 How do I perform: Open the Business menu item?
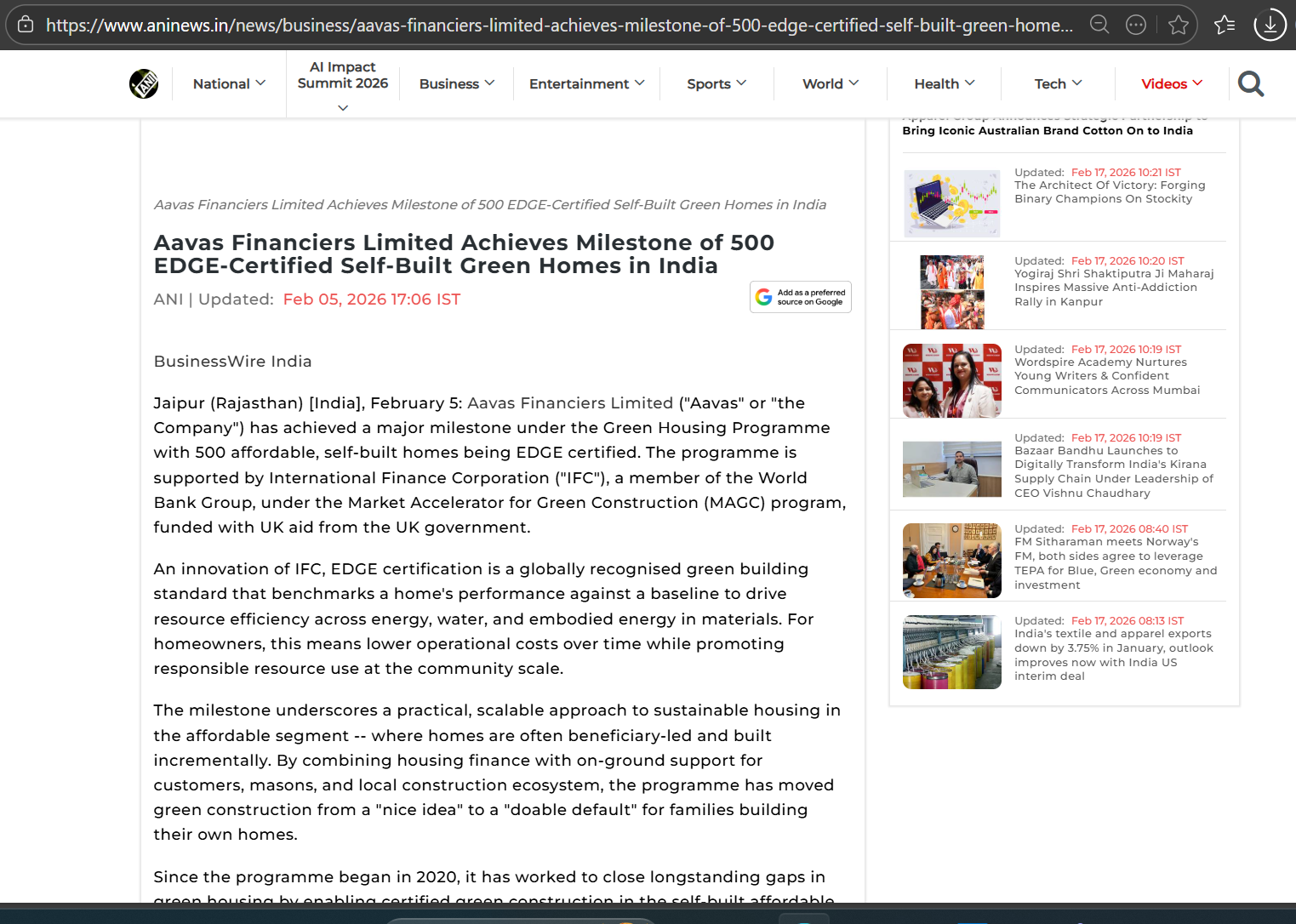(456, 83)
